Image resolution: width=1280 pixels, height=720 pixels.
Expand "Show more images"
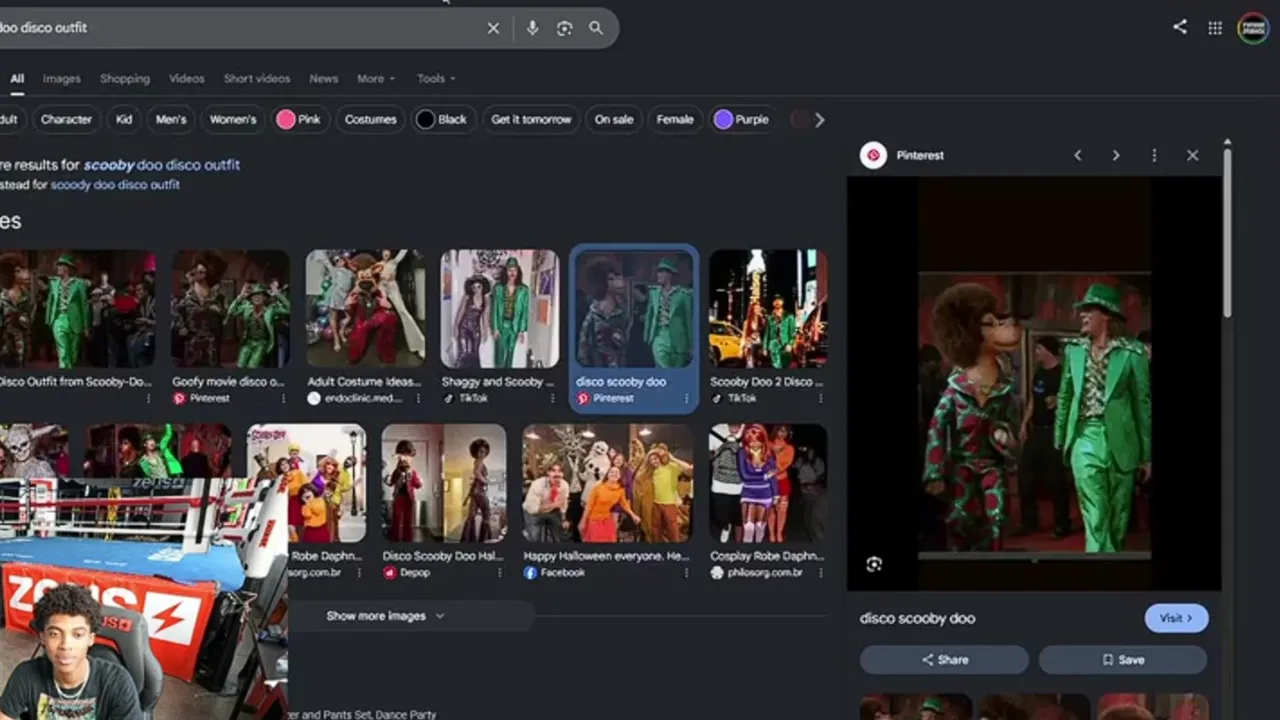click(385, 616)
